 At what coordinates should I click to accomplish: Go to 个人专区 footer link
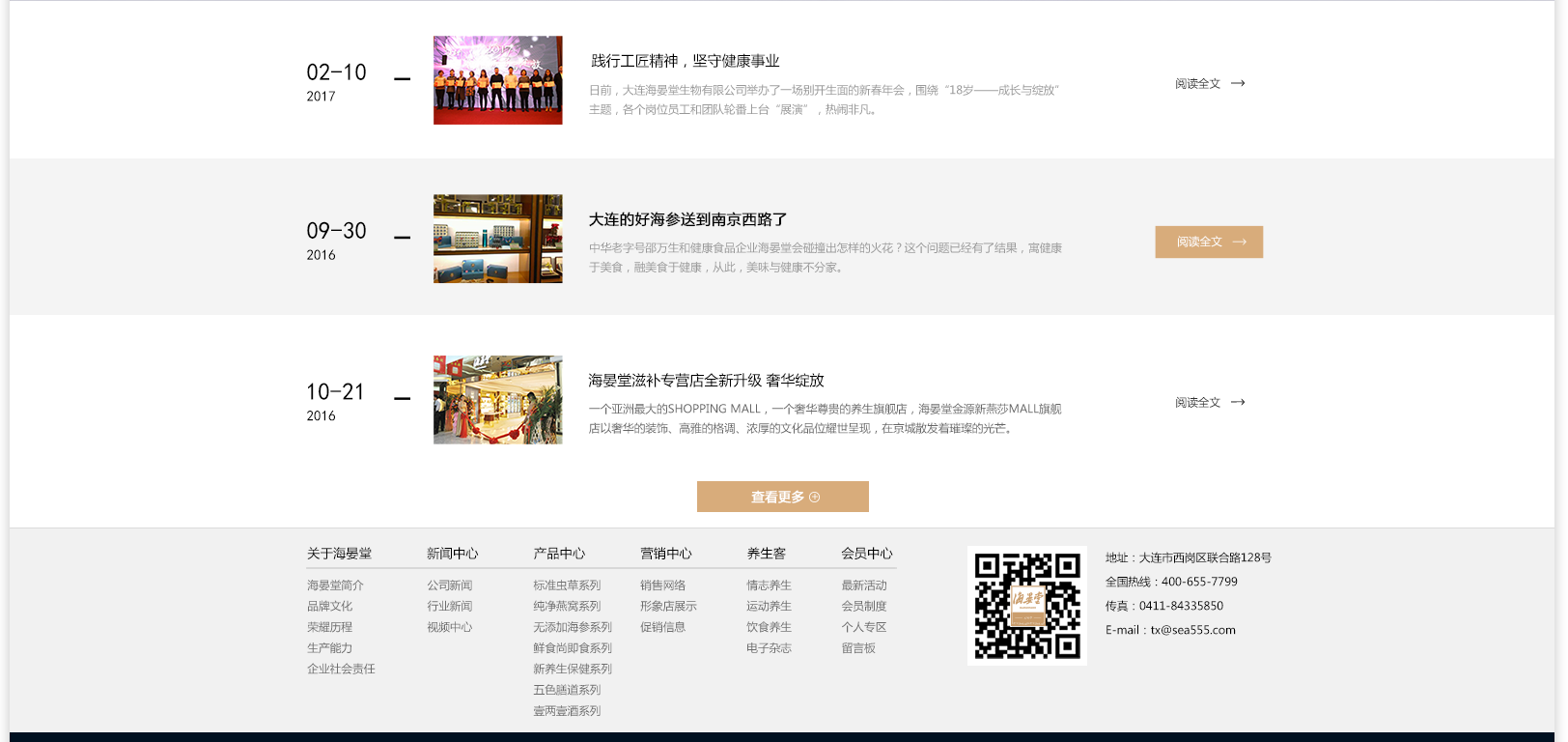point(864,627)
